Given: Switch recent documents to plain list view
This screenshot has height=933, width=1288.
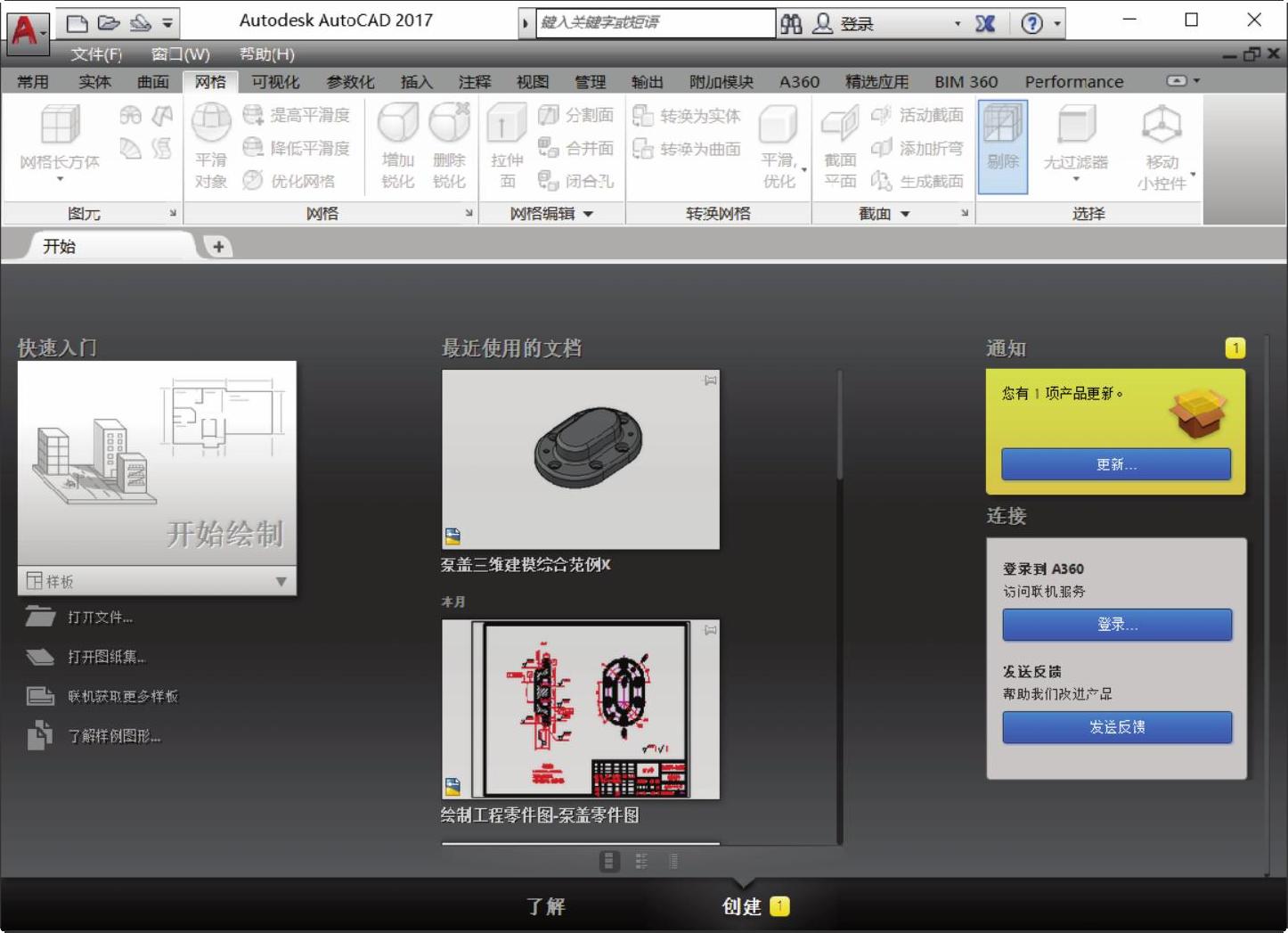Looking at the screenshot, I should [673, 861].
